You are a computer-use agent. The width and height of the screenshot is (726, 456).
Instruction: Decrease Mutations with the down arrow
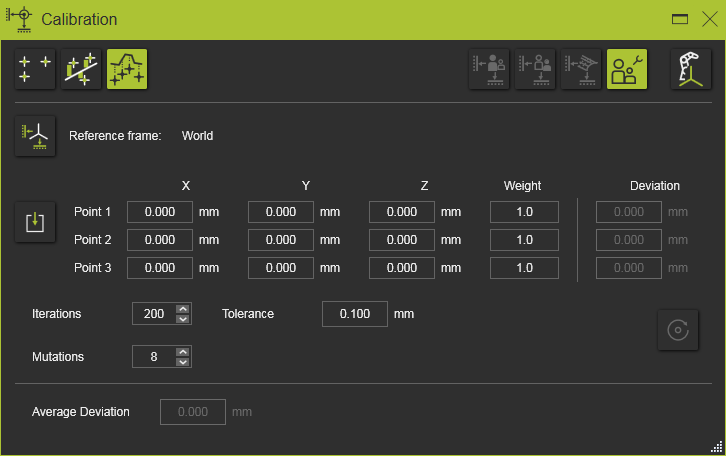point(182,362)
